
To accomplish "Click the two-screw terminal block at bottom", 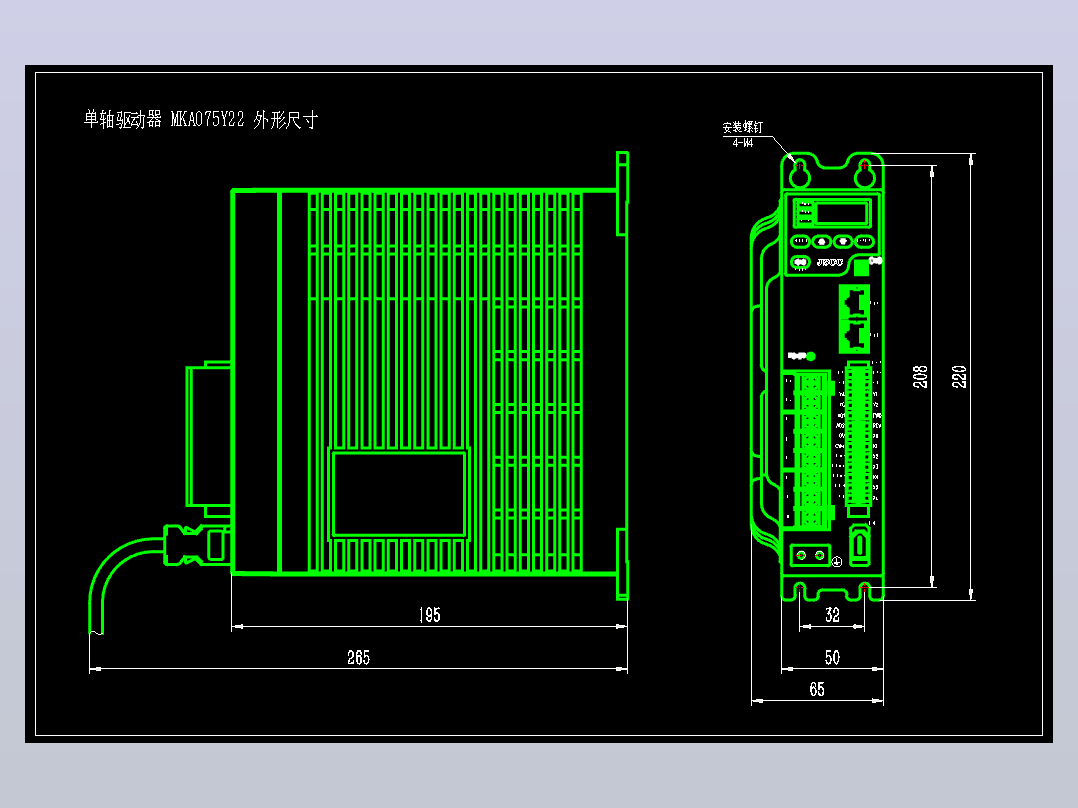I will [811, 555].
